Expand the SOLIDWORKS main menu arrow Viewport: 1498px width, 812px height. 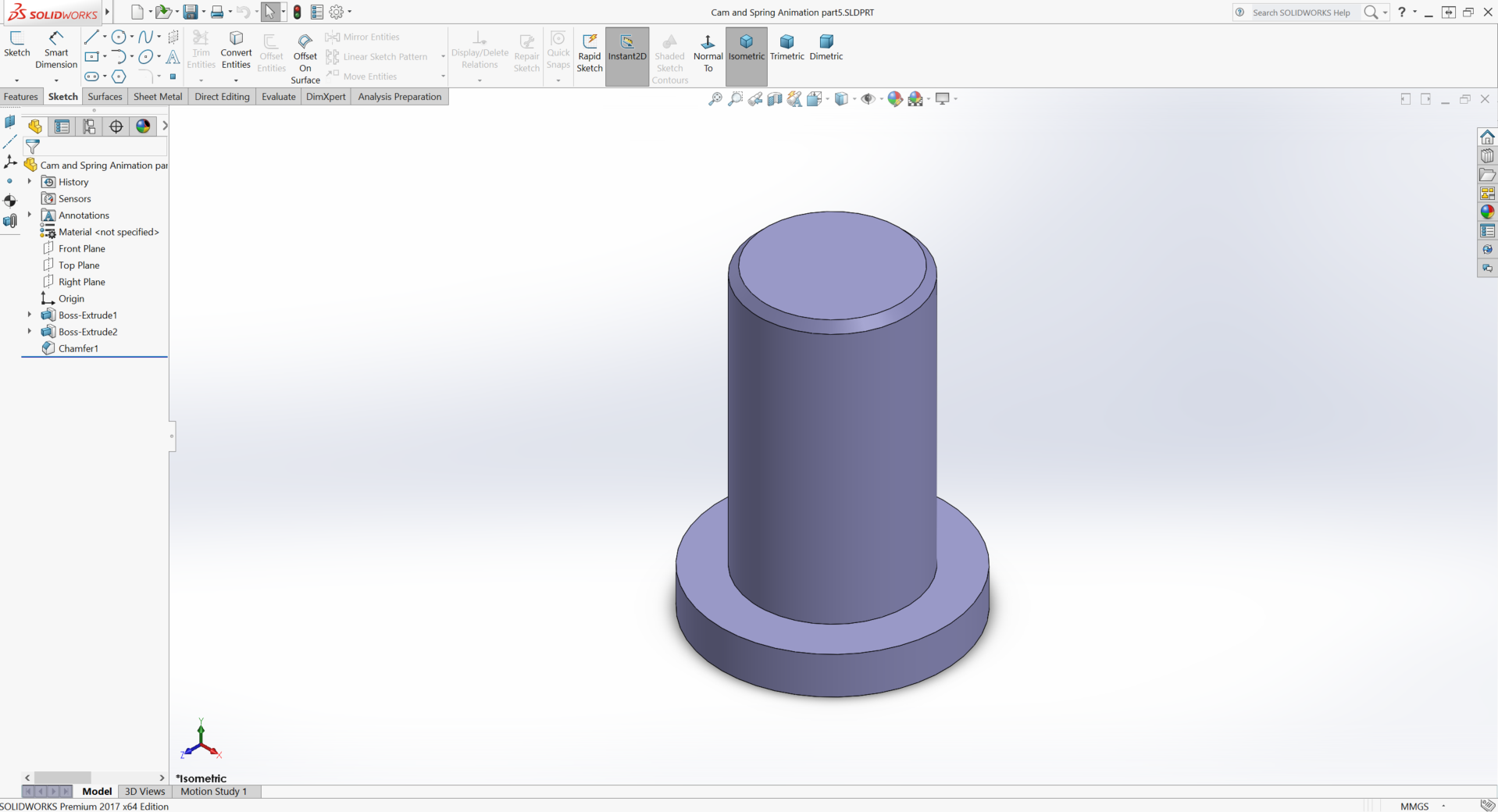[x=108, y=12]
